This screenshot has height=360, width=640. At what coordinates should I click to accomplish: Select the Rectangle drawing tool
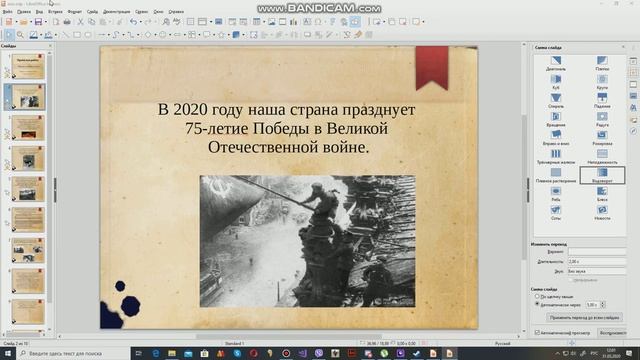77,35
